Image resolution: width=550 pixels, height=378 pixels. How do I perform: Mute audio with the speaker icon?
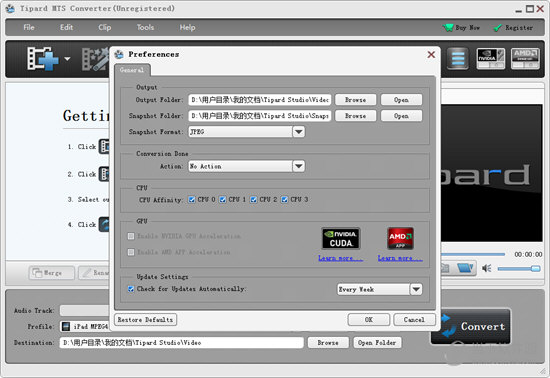(x=487, y=268)
